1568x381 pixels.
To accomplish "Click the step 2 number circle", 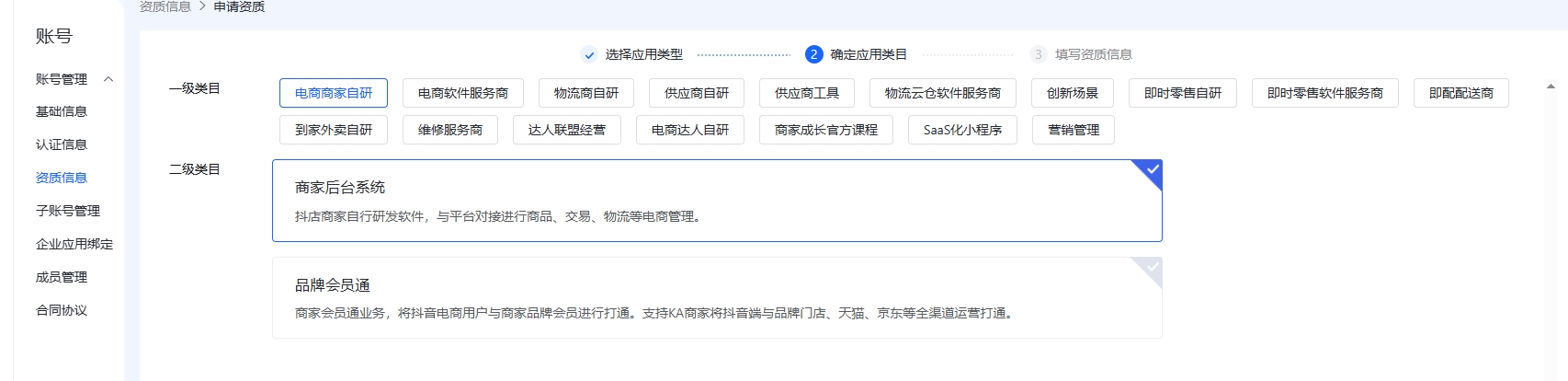I will coord(813,54).
